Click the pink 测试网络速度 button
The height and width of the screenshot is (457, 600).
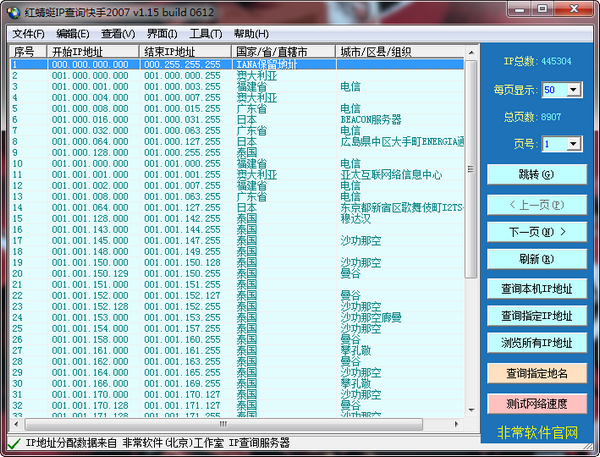(536, 403)
